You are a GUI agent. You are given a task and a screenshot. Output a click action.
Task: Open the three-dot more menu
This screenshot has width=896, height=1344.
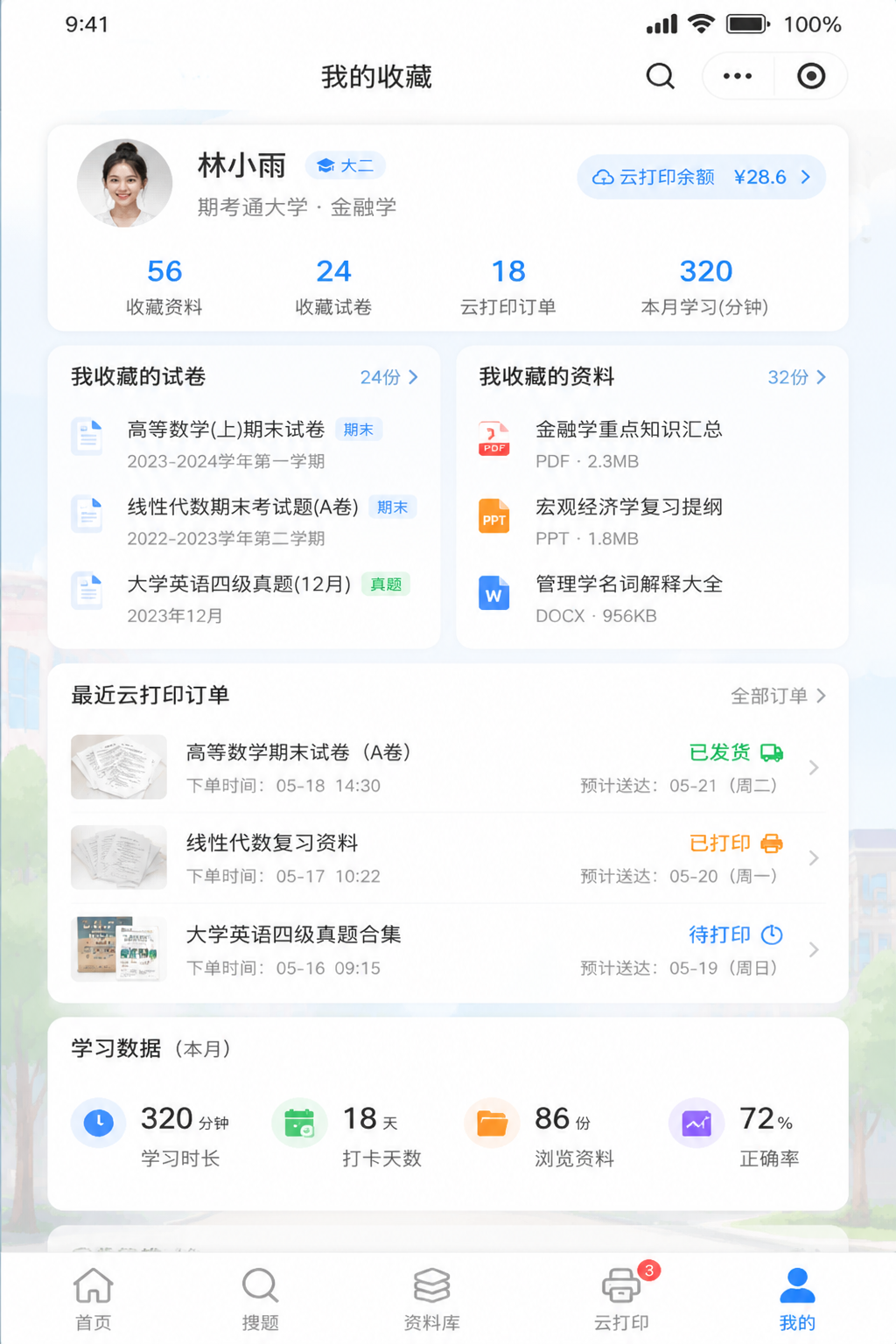point(738,76)
